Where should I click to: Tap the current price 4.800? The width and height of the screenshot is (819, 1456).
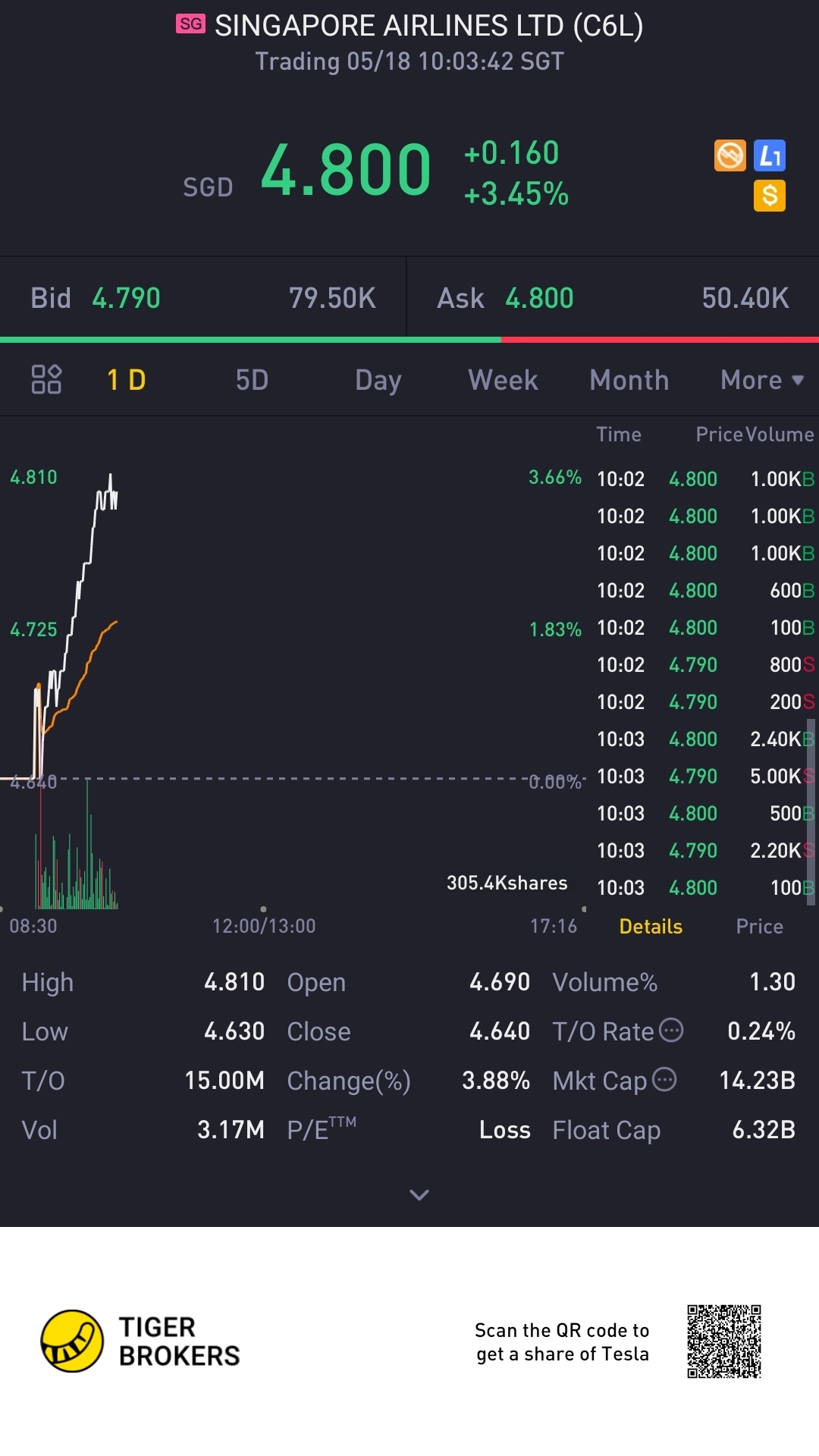[346, 169]
